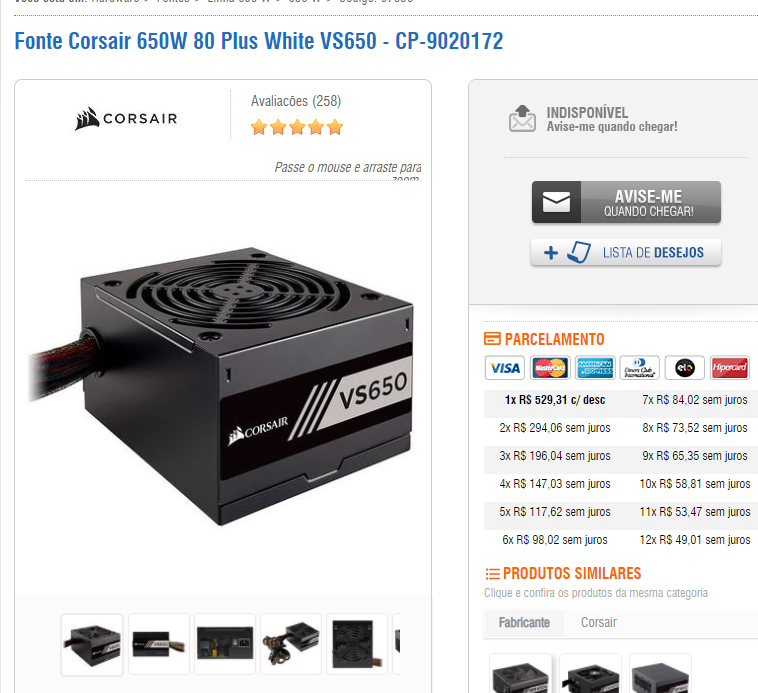
Task: Add product to Lista de Desejos
Action: tap(626, 252)
